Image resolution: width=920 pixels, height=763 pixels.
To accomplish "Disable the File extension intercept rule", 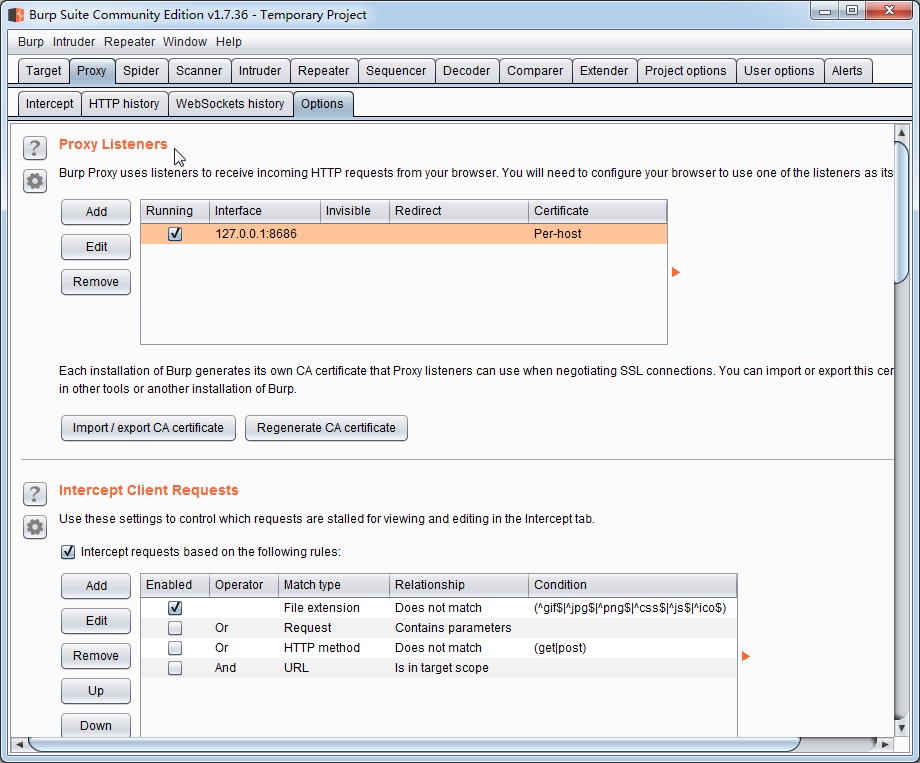I will point(175,607).
